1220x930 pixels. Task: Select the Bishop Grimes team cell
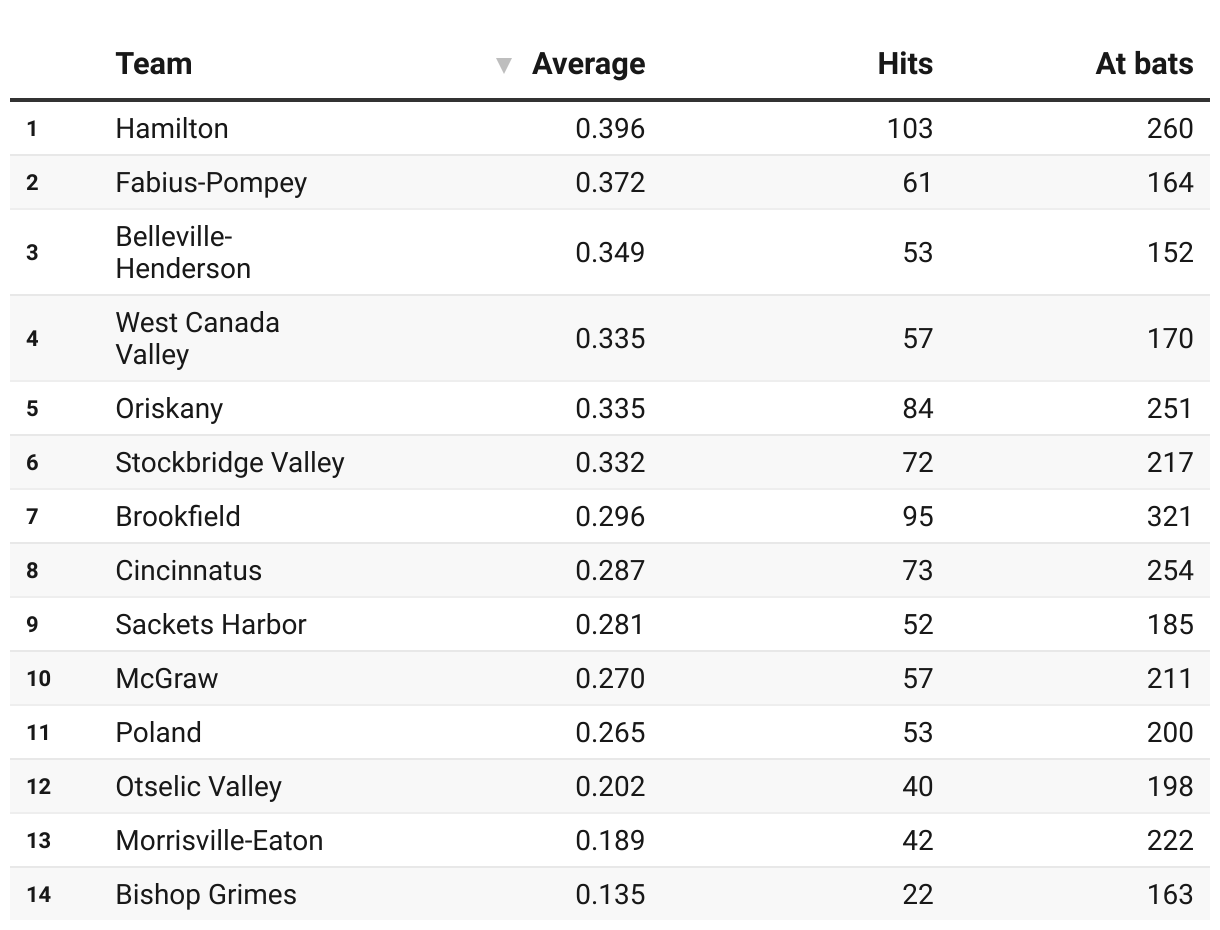(x=206, y=894)
